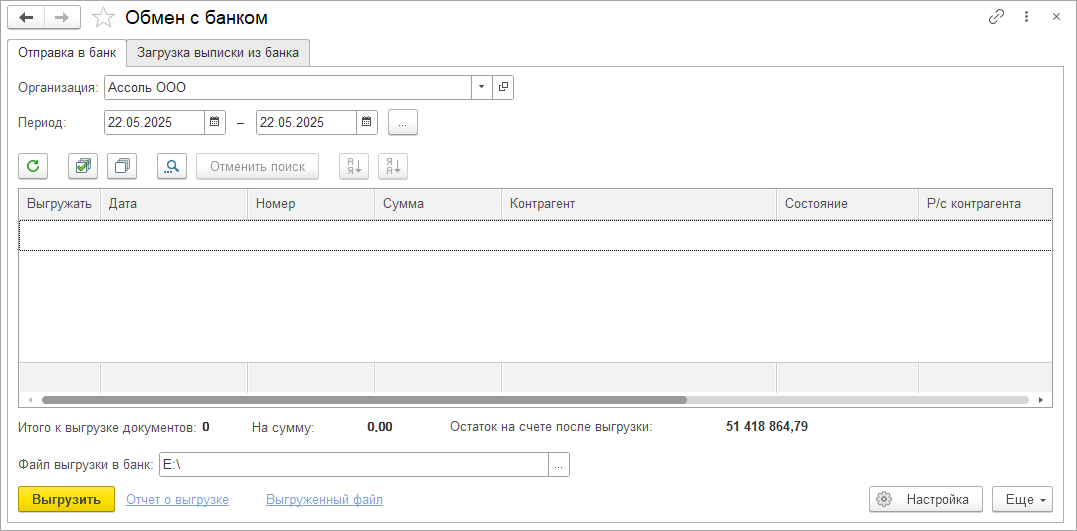Go forward with the right arrow button
This screenshot has height=531, width=1077.
pos(63,18)
